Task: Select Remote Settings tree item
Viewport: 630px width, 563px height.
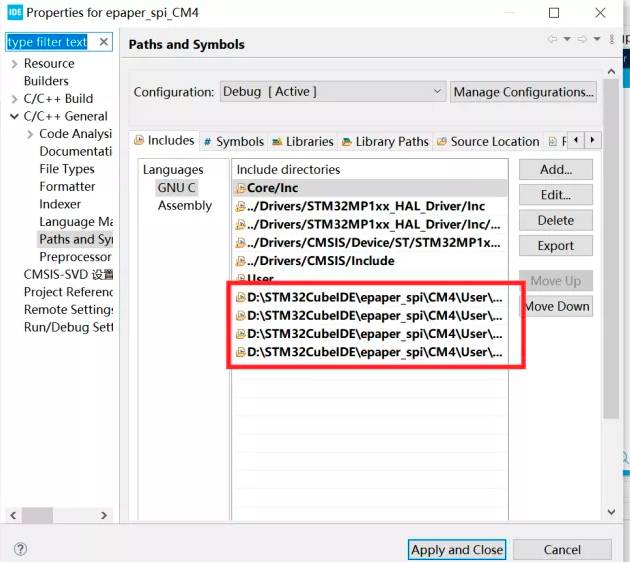Action: pos(68,310)
